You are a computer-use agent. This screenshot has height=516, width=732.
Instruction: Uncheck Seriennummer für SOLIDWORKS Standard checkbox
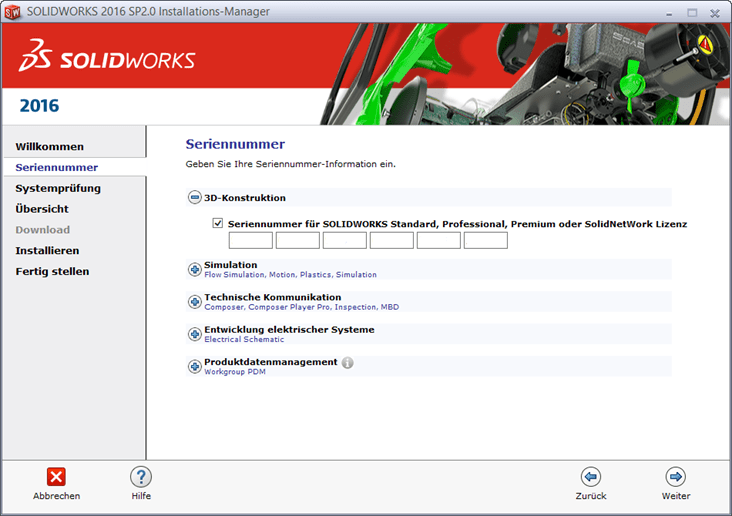tap(218, 223)
